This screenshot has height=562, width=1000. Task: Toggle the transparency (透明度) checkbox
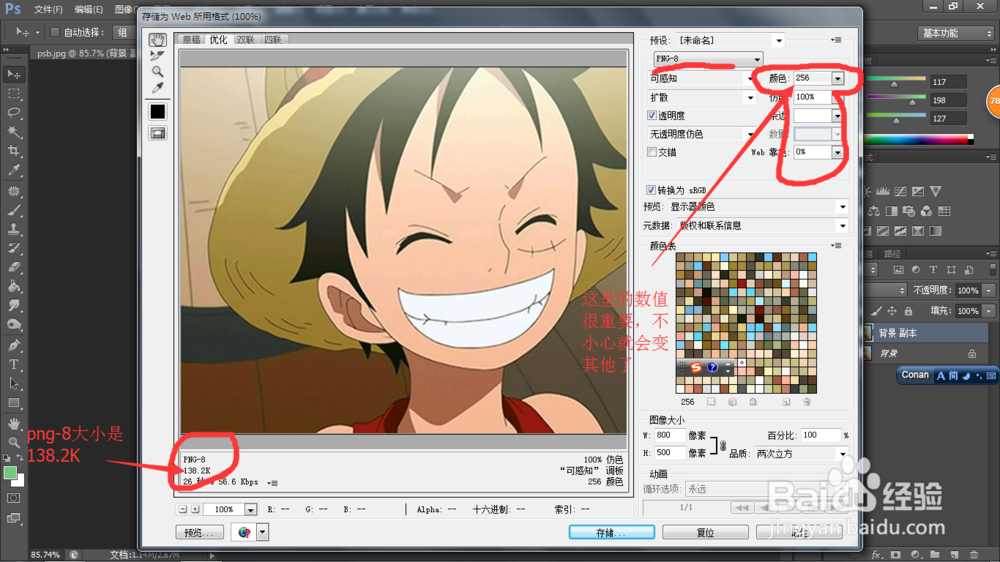[652, 115]
